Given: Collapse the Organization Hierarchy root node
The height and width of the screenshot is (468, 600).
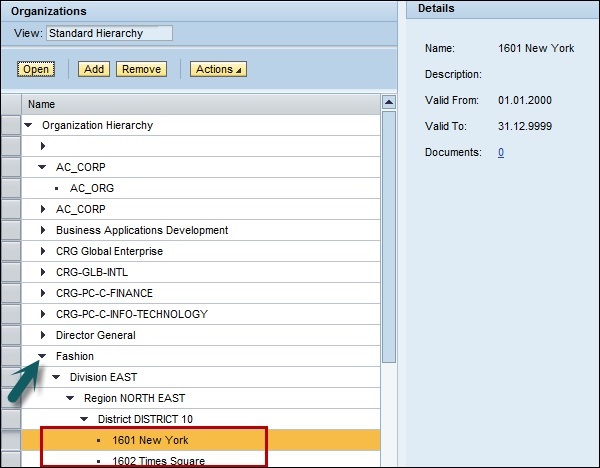Looking at the screenshot, I should pos(28,125).
